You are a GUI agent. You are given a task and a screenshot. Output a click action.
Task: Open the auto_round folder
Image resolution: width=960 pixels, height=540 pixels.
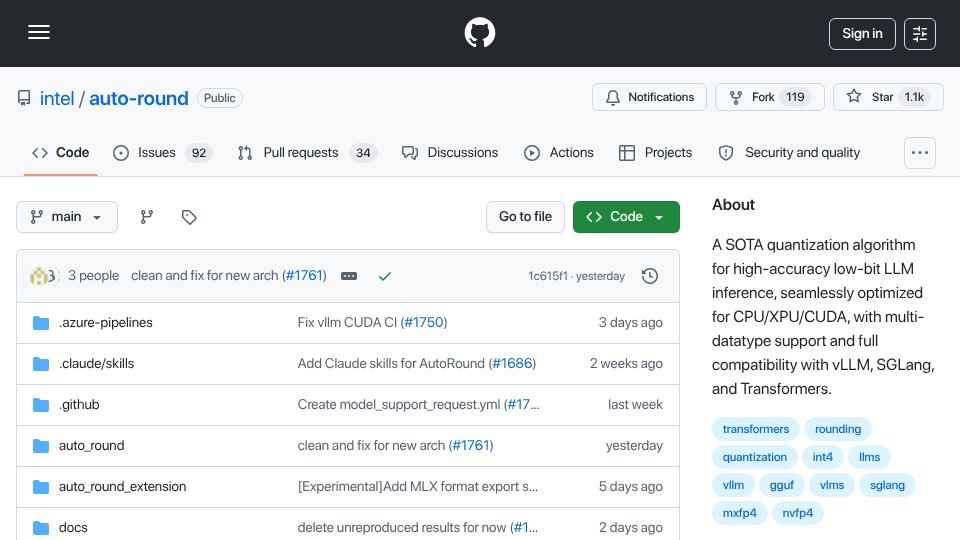[x=91, y=446]
